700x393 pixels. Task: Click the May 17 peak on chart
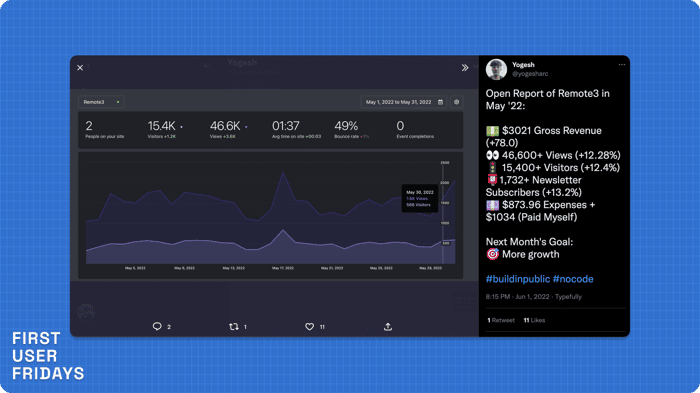coord(283,172)
